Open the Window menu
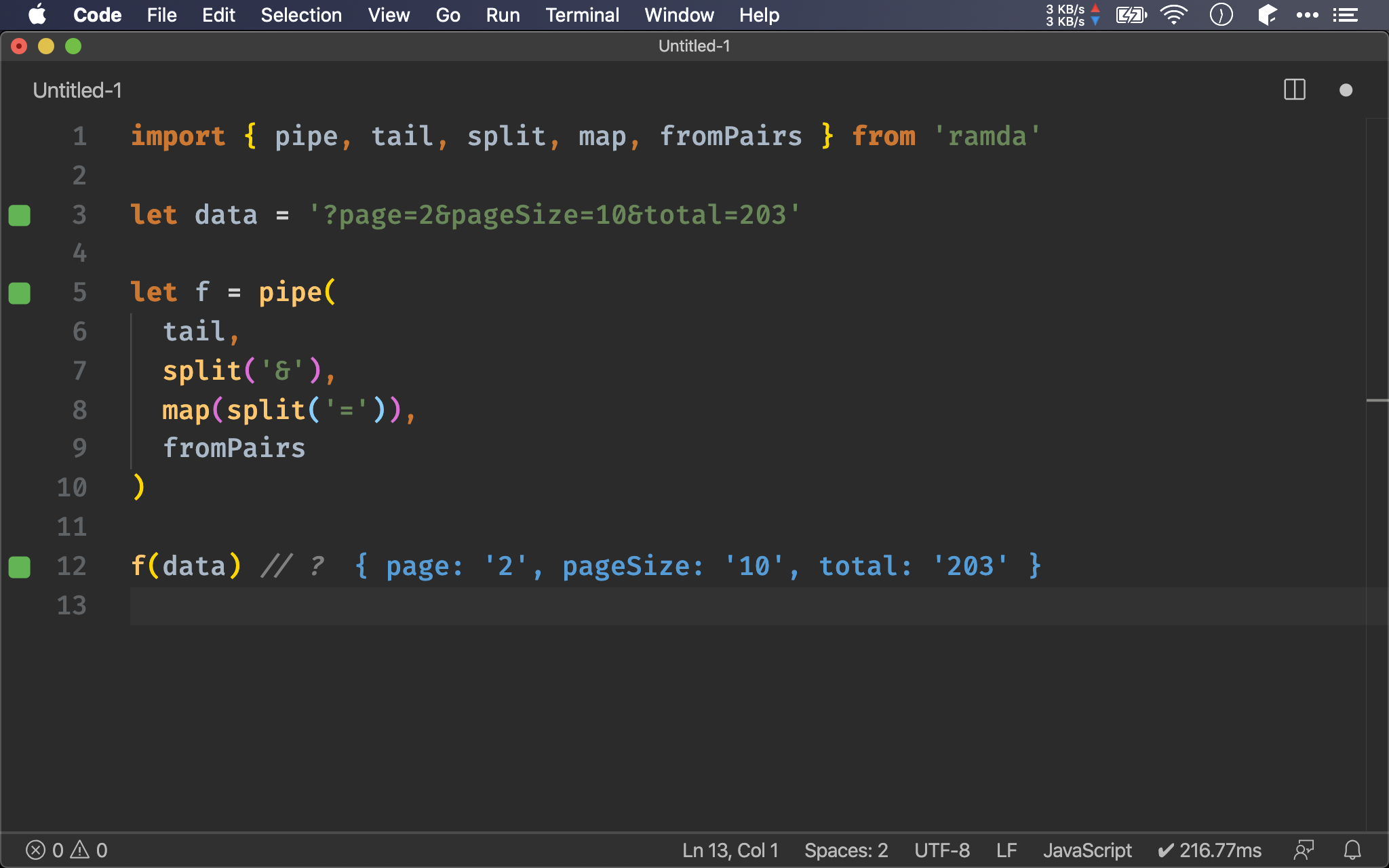 tap(679, 15)
